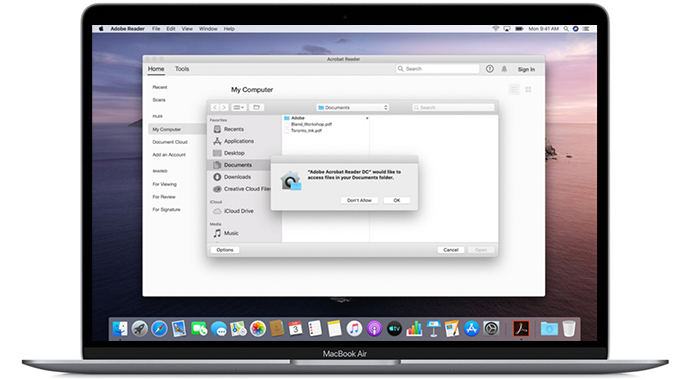
Task: Open Messages from the Dock
Action: point(219,329)
